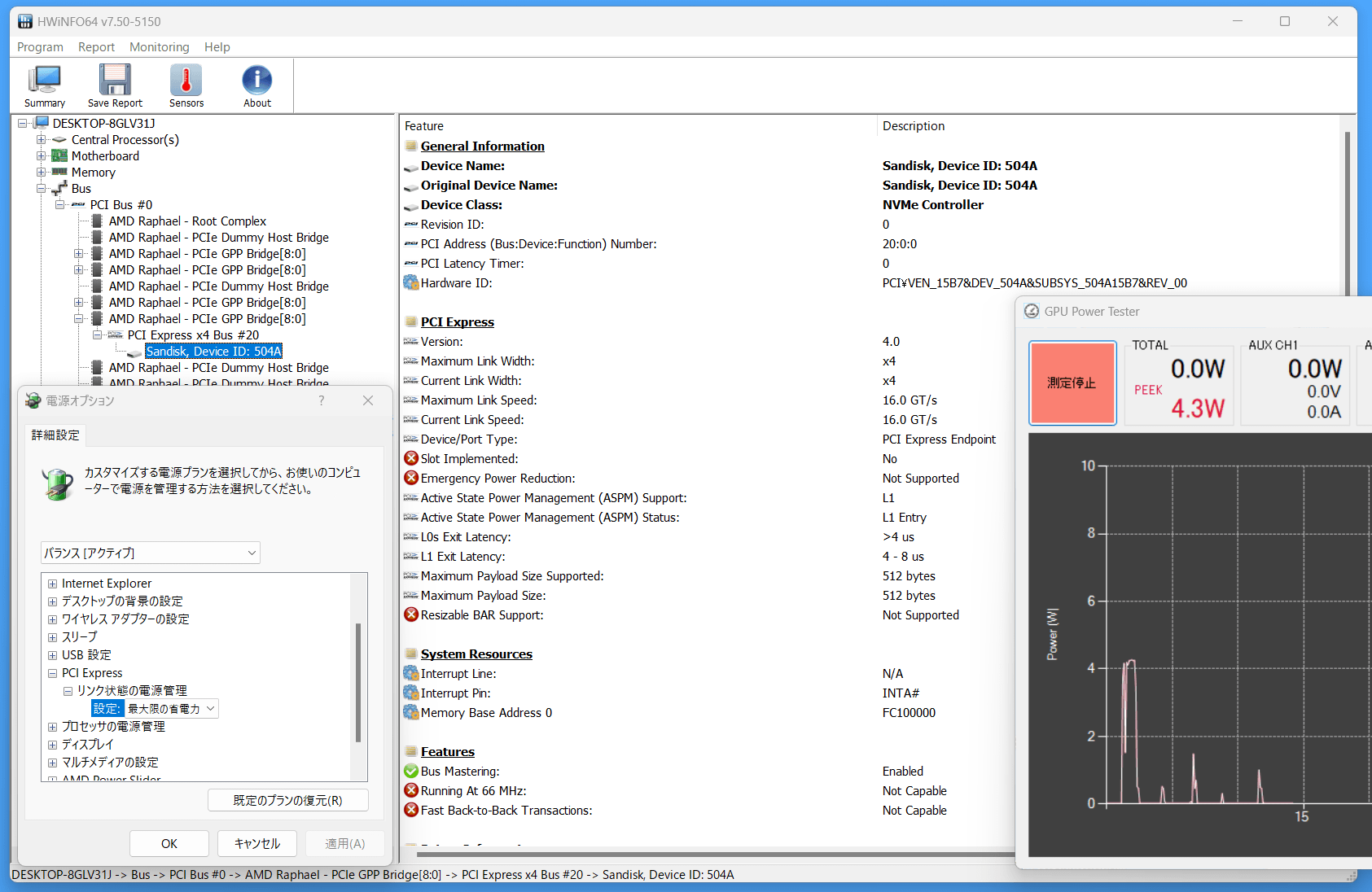Click the details pane vertical scrollbar
The image size is (1372, 892).
[x=1348, y=213]
